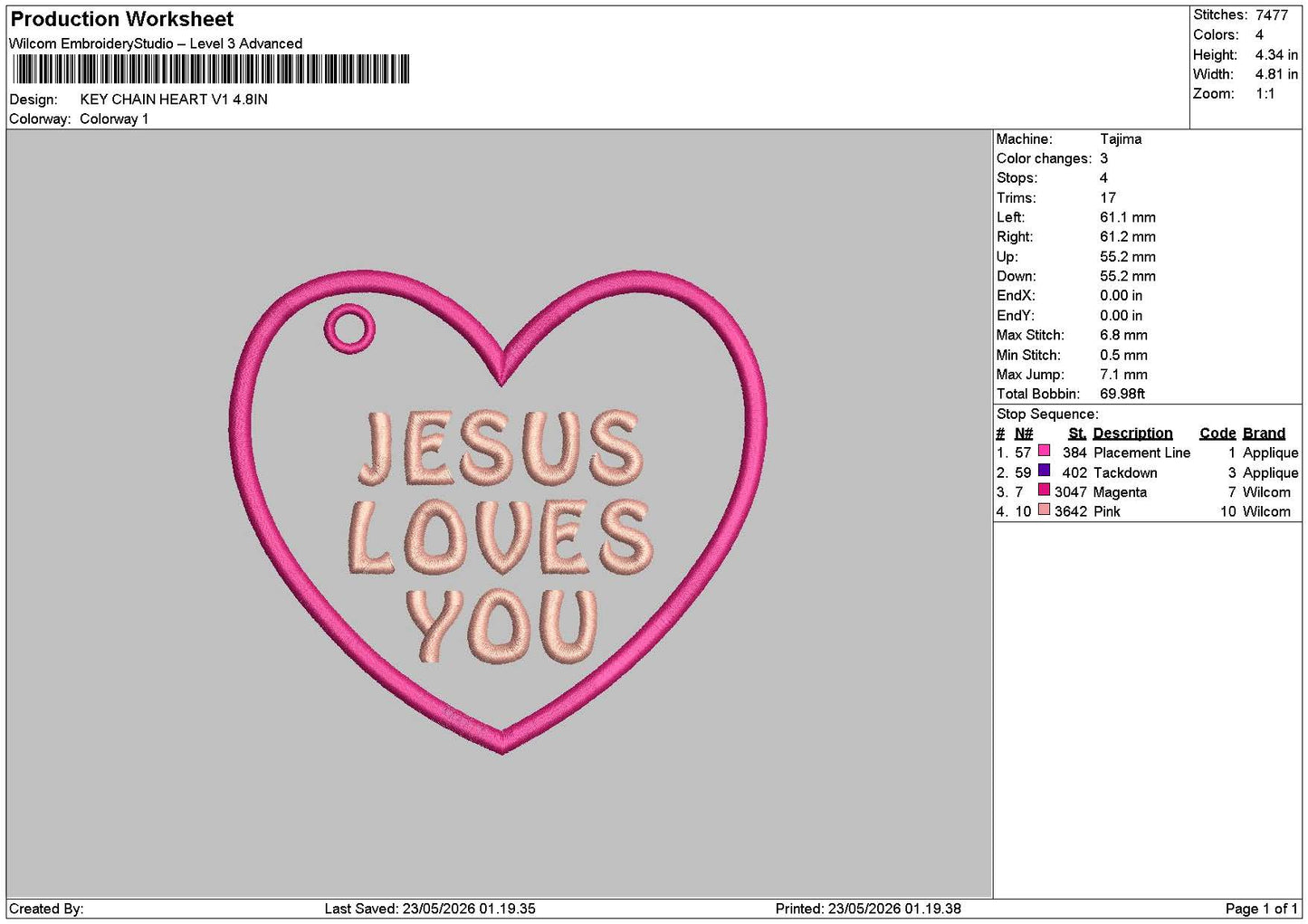Click the 'Created By:' footer label
This screenshot has width=1308, height=924.
pyautogui.click(x=46, y=910)
